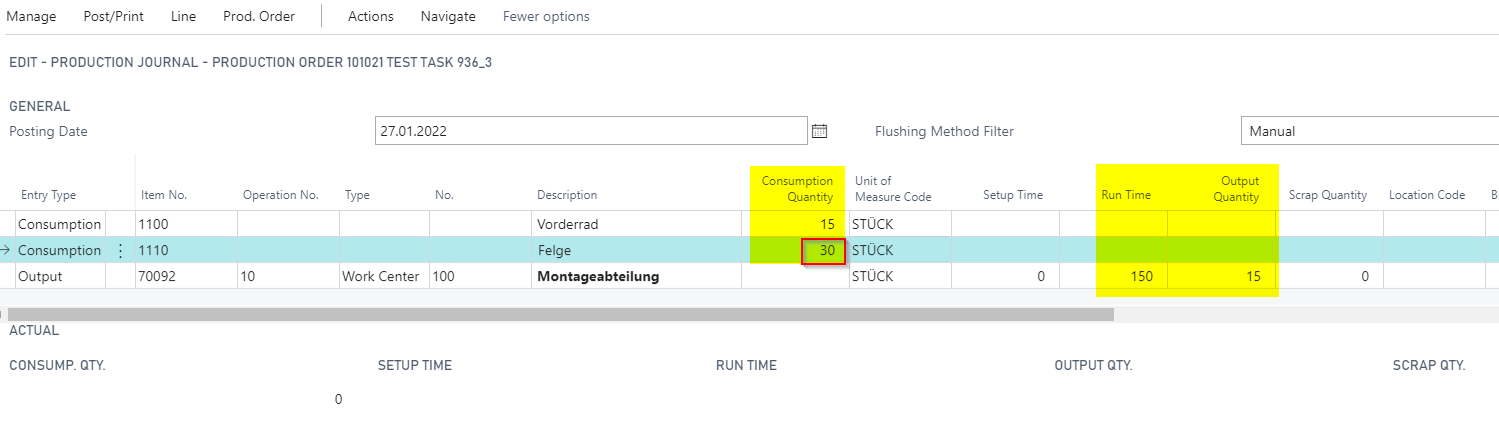
Task: Open the Flushing Method Filter dropdown
Action: pyautogui.click(x=1366, y=131)
